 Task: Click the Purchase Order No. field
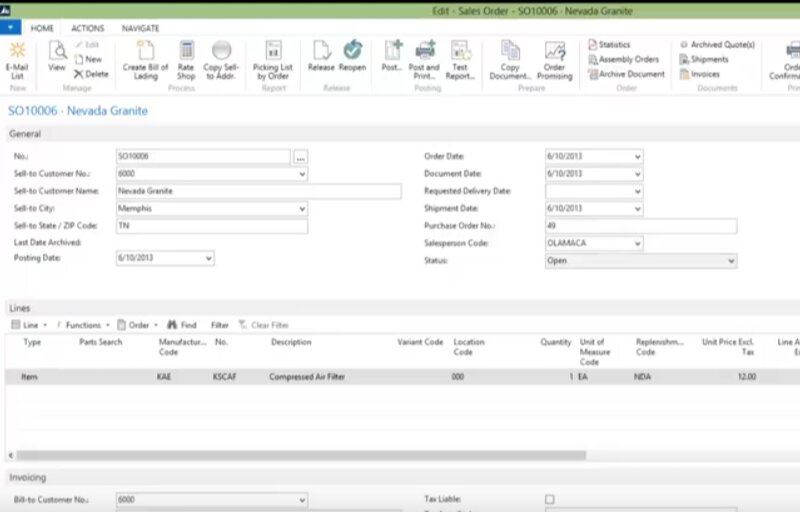tap(640, 226)
